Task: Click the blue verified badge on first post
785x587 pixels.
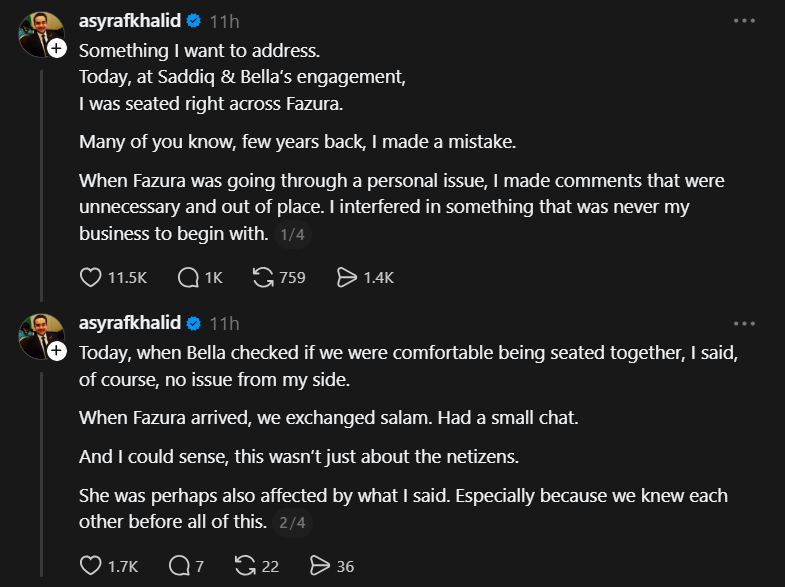Action: (194, 21)
